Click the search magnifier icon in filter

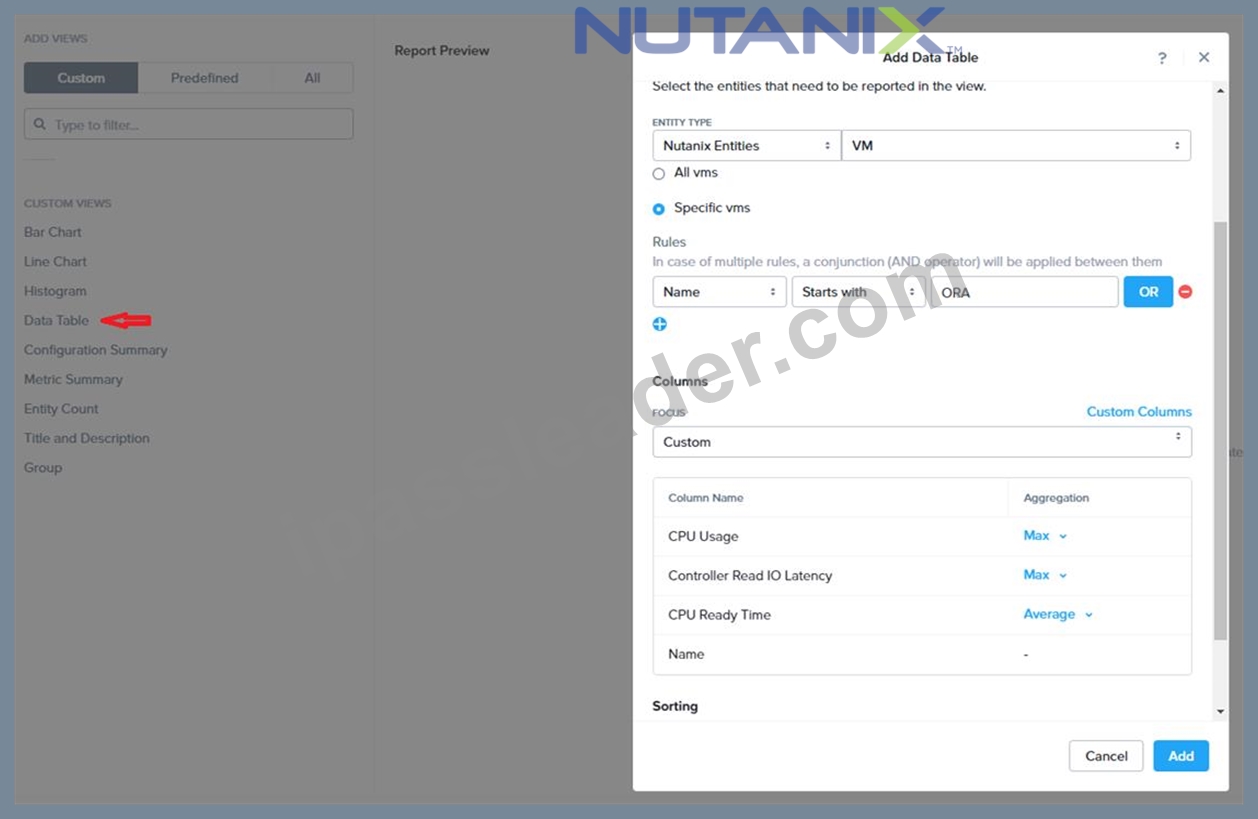coord(40,125)
